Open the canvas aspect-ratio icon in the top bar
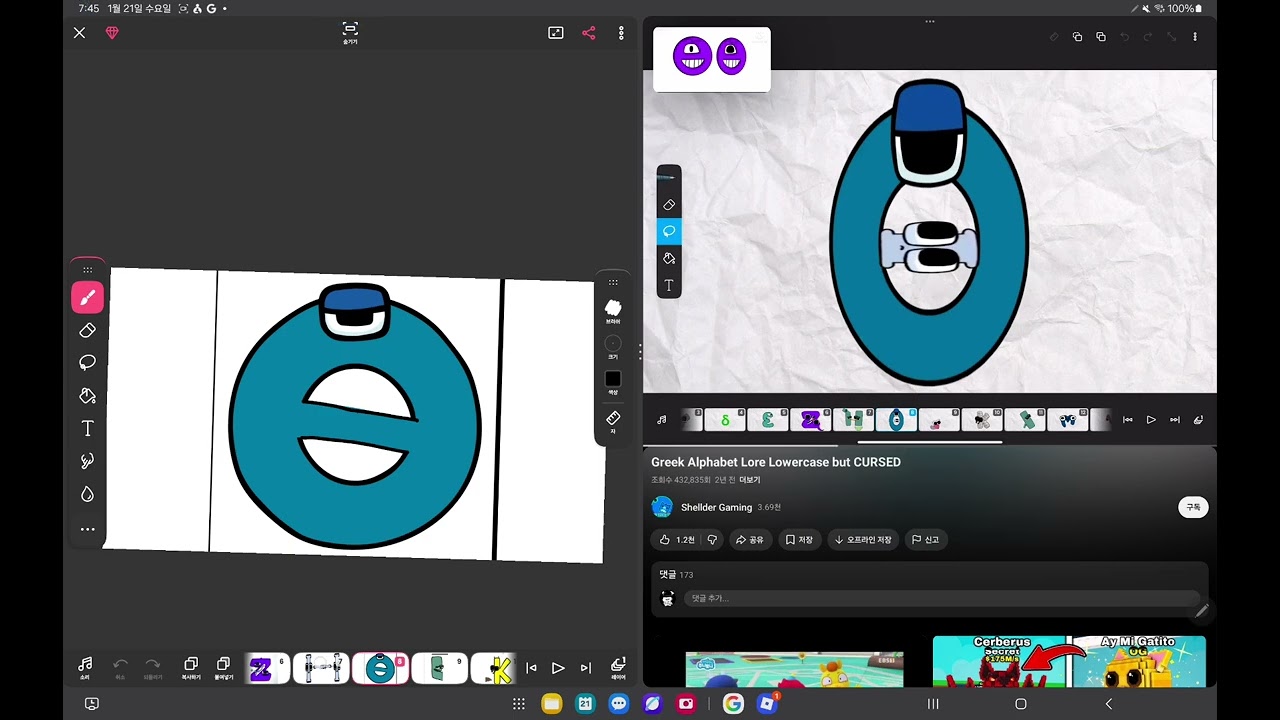1280x720 pixels. point(556,33)
